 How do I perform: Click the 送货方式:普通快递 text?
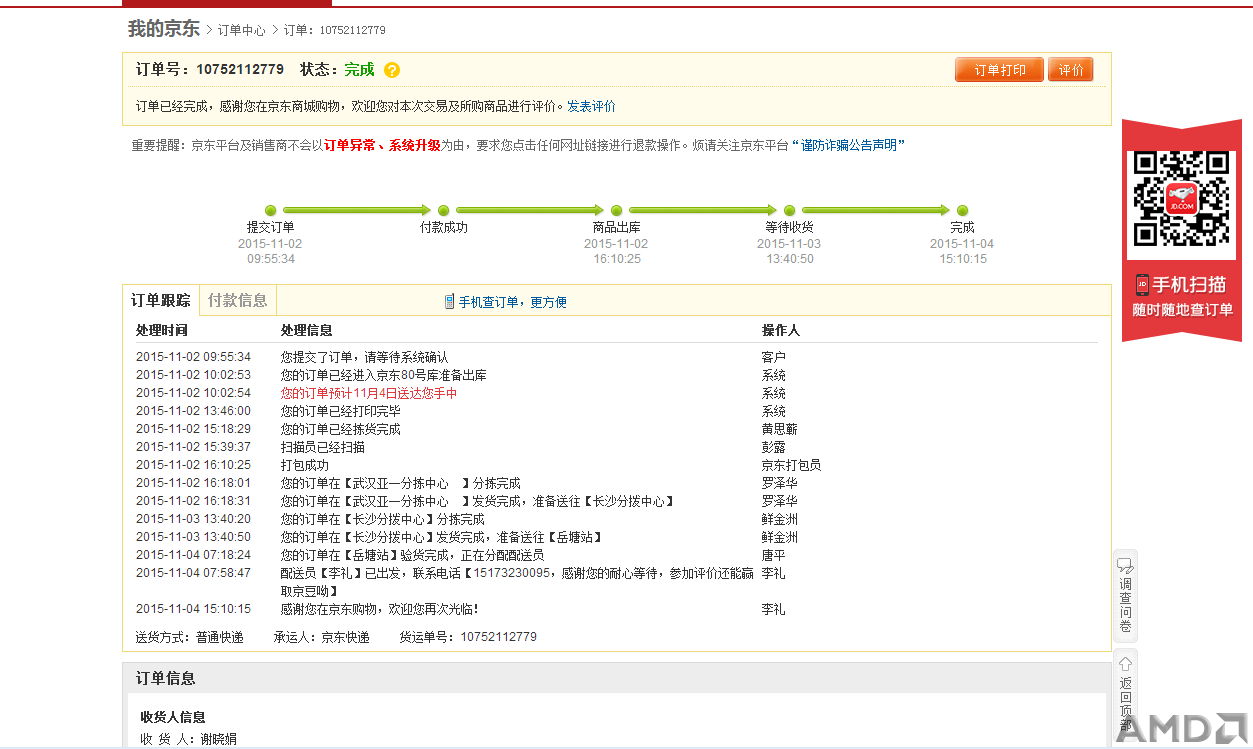(189, 637)
